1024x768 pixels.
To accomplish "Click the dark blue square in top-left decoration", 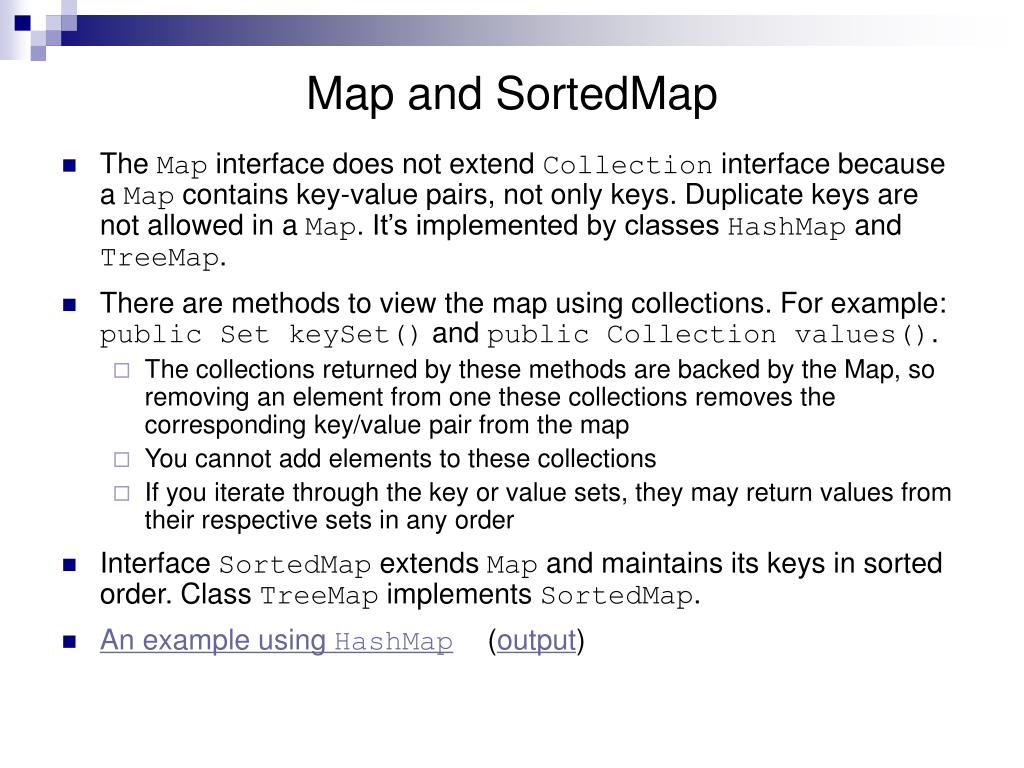I will click(23, 23).
